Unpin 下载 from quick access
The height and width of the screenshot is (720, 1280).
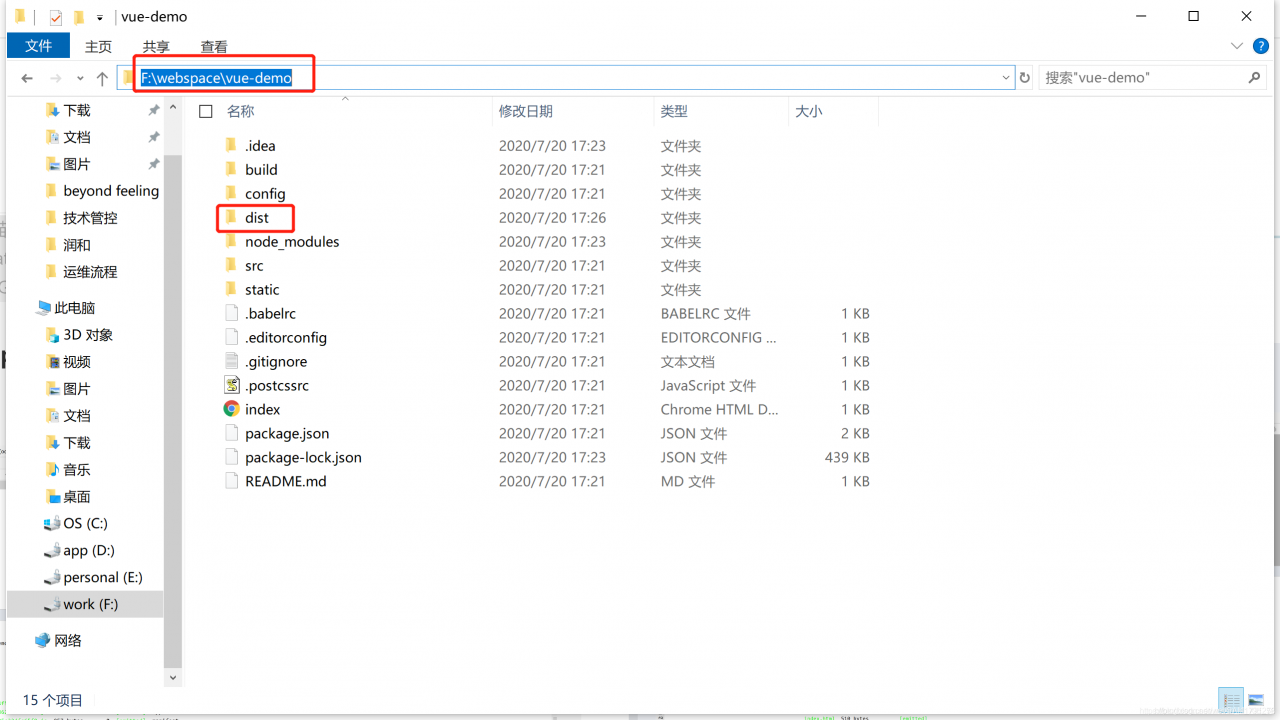153,110
